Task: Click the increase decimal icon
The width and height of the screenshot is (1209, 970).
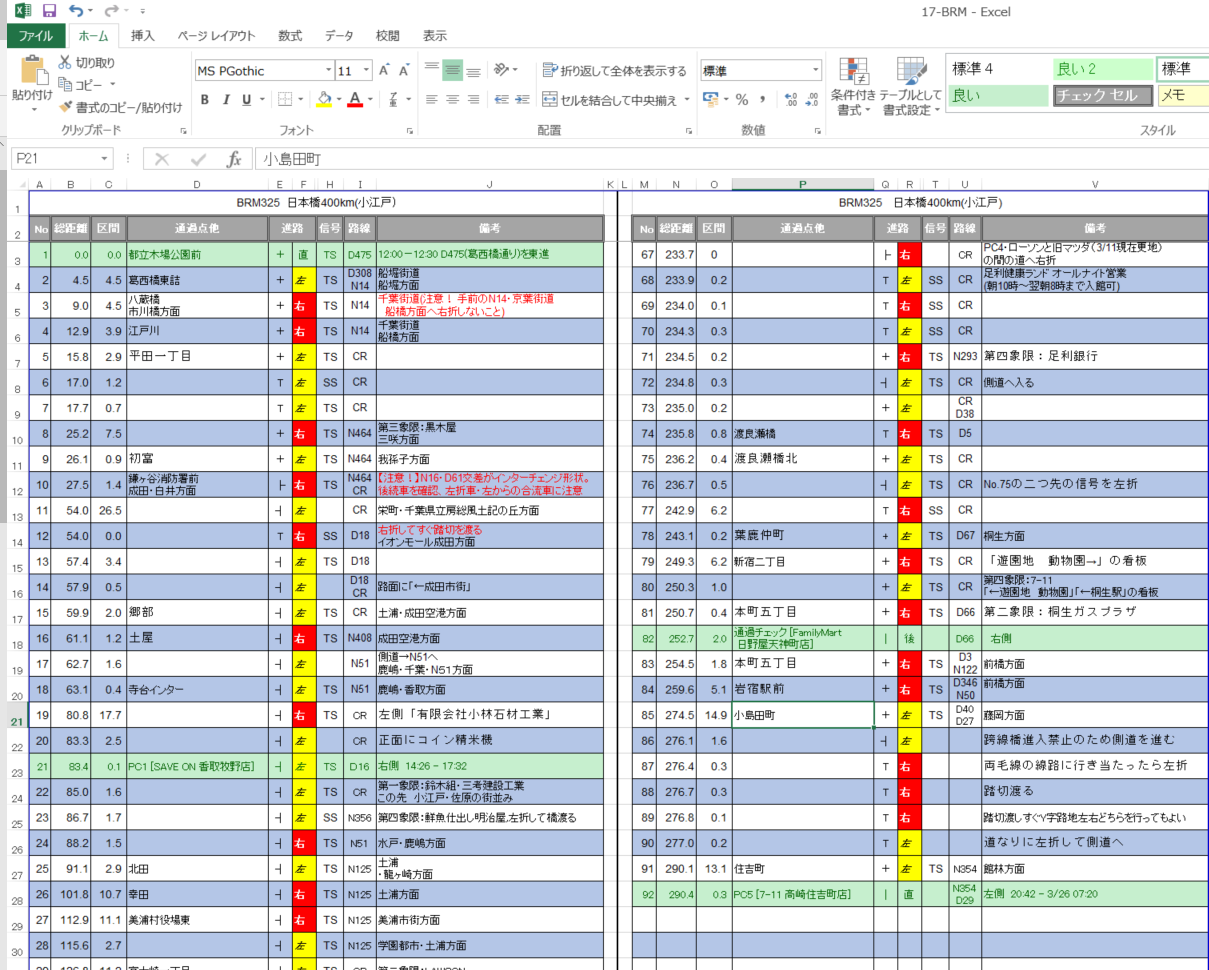Action: [x=791, y=100]
